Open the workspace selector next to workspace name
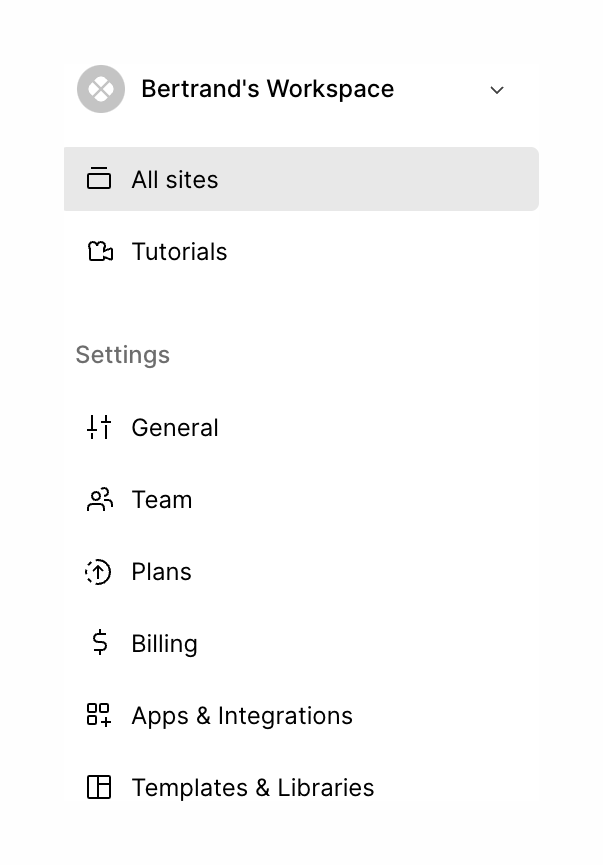The image size is (603, 865). (497, 90)
